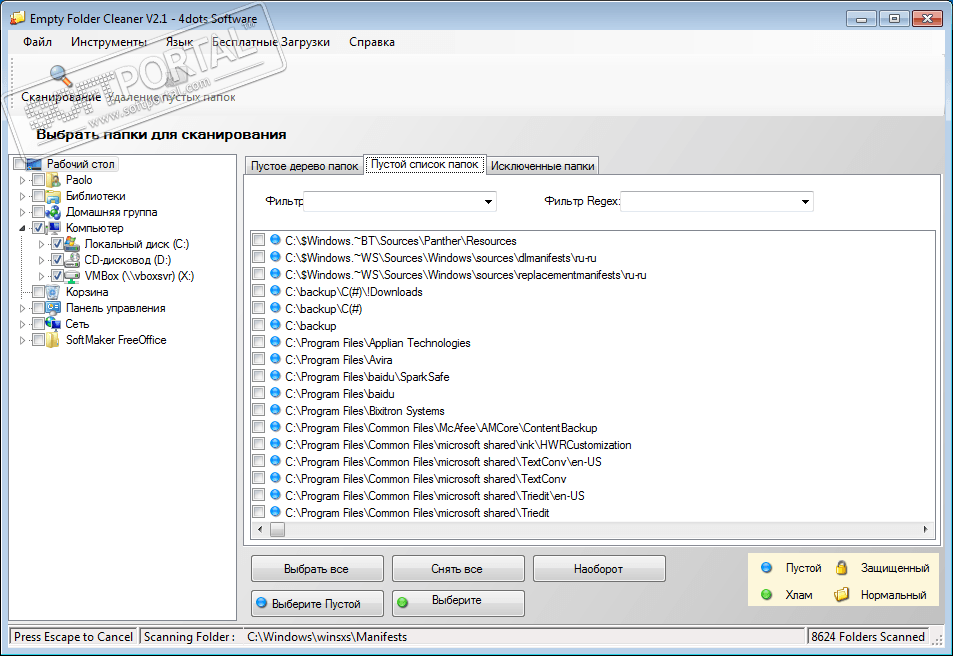Click the Корзина recycle bin icon
Screen dimensions: 953x656
[54, 292]
